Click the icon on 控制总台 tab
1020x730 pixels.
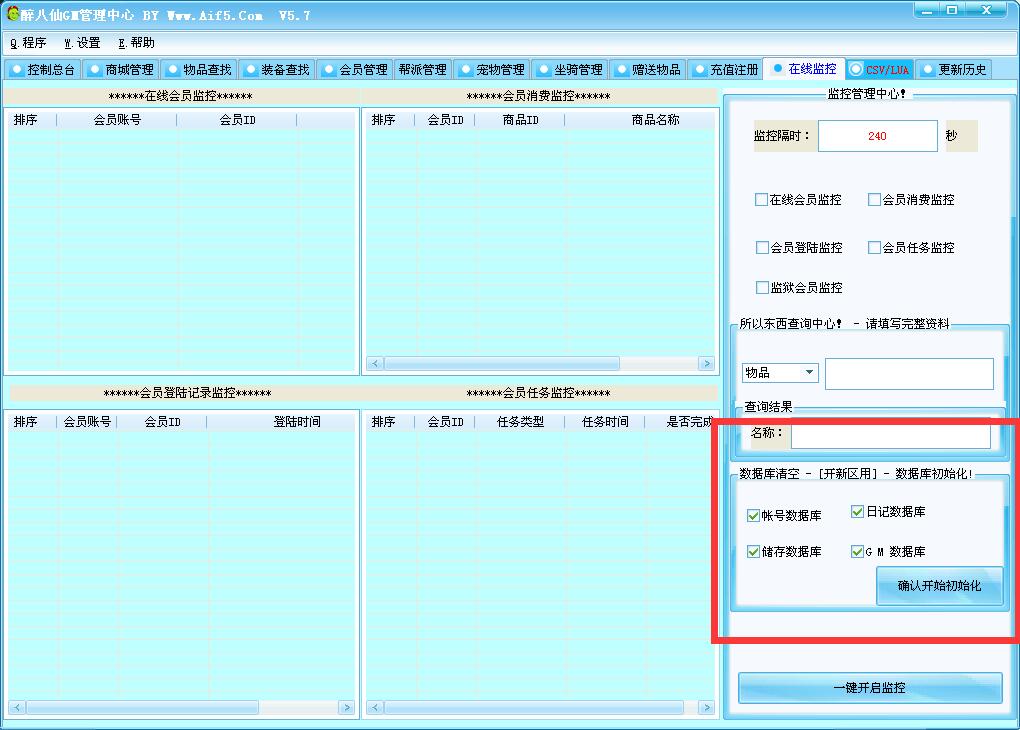[x=17, y=70]
